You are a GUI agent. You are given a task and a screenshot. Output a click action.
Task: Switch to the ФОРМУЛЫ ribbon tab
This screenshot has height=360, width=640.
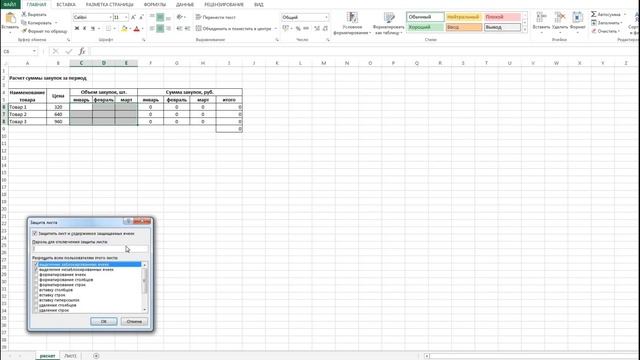coord(155,4)
